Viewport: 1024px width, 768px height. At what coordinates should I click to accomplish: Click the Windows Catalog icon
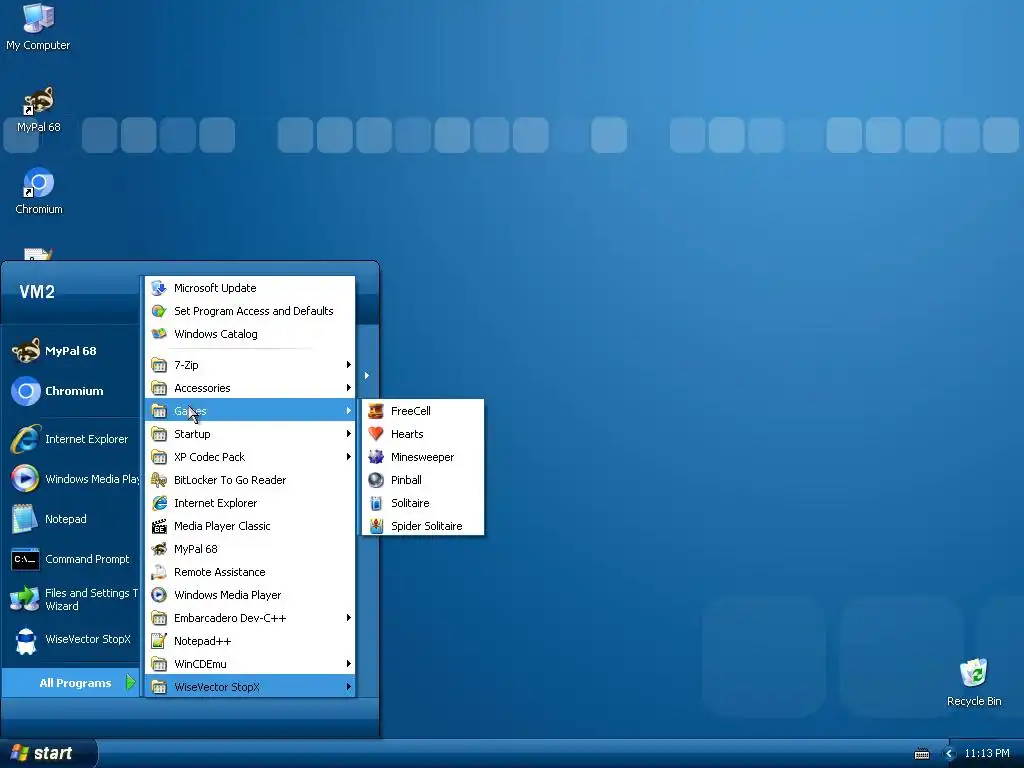click(x=159, y=334)
